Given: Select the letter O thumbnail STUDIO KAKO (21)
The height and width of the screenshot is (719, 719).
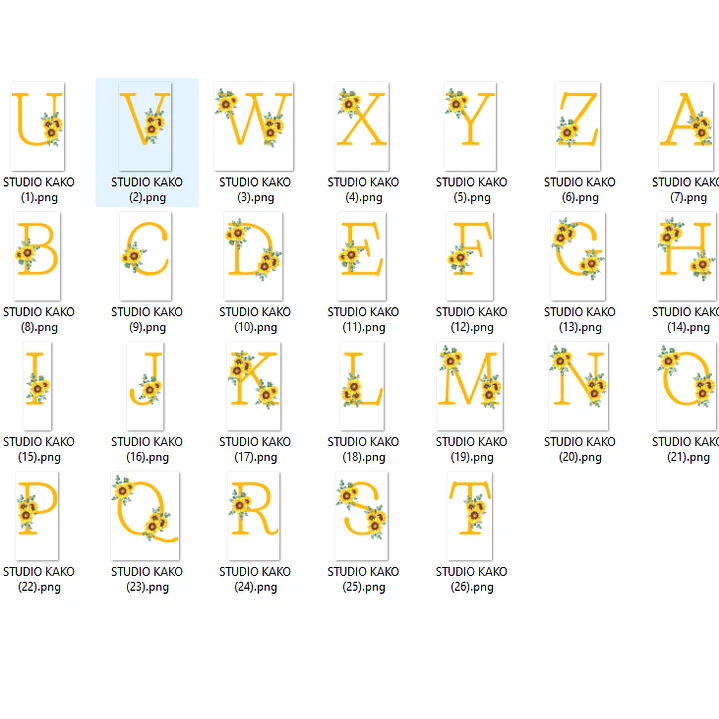Looking at the screenshot, I should pos(686,386).
